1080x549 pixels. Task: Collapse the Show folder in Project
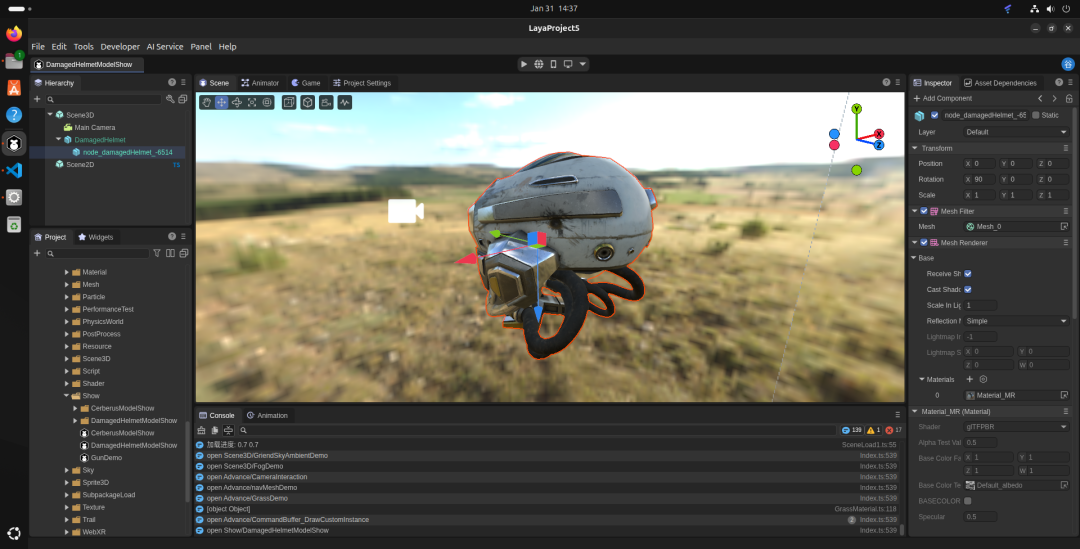tap(66, 396)
